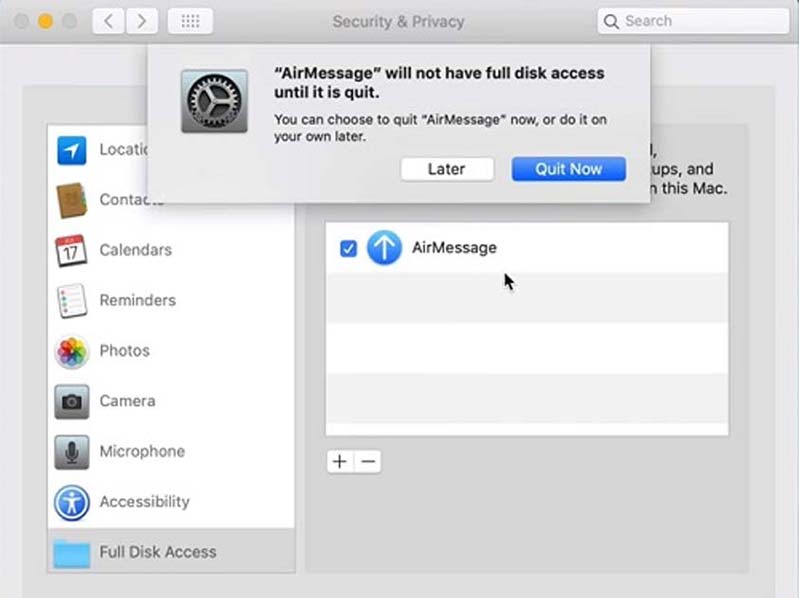Viewport: 799px width, 598px height.
Task: Select Microphone icon in sidebar
Action: pos(72,452)
